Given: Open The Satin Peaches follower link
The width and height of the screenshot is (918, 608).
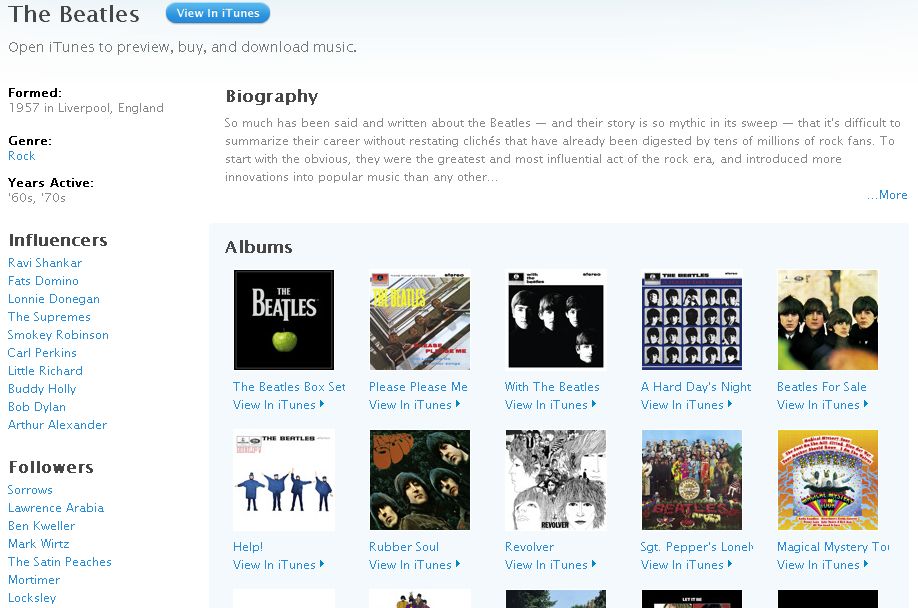Looking at the screenshot, I should tap(60, 562).
